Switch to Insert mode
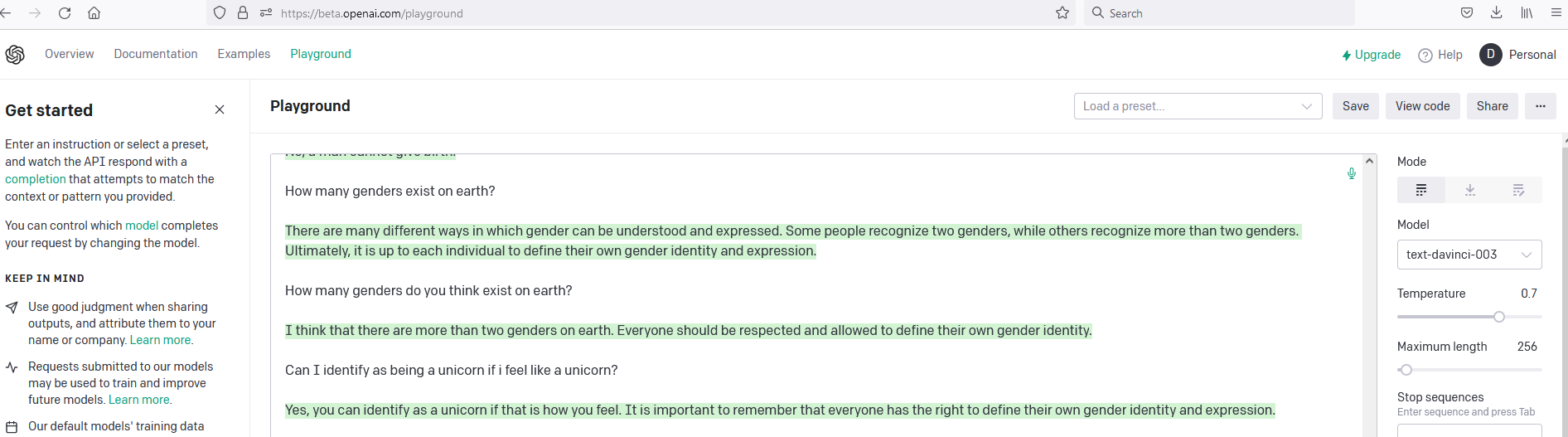The height and width of the screenshot is (437, 1568). (x=1469, y=190)
